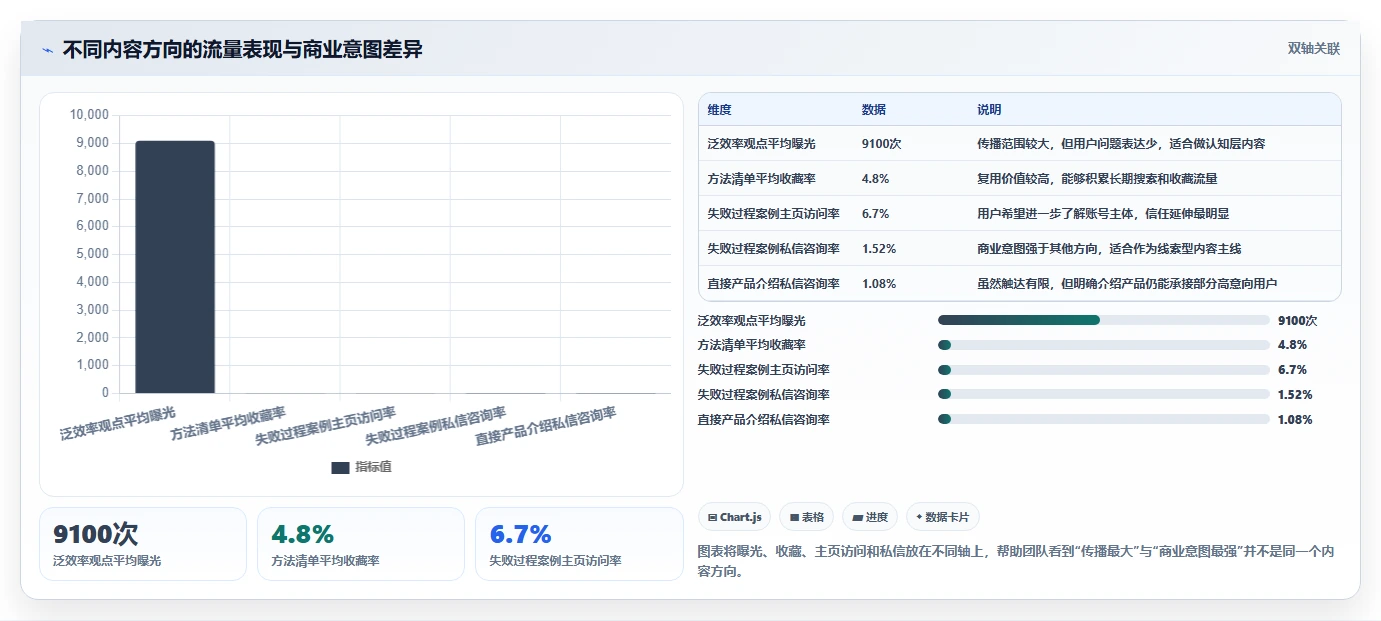Click the 1.52% table value

[878, 249]
